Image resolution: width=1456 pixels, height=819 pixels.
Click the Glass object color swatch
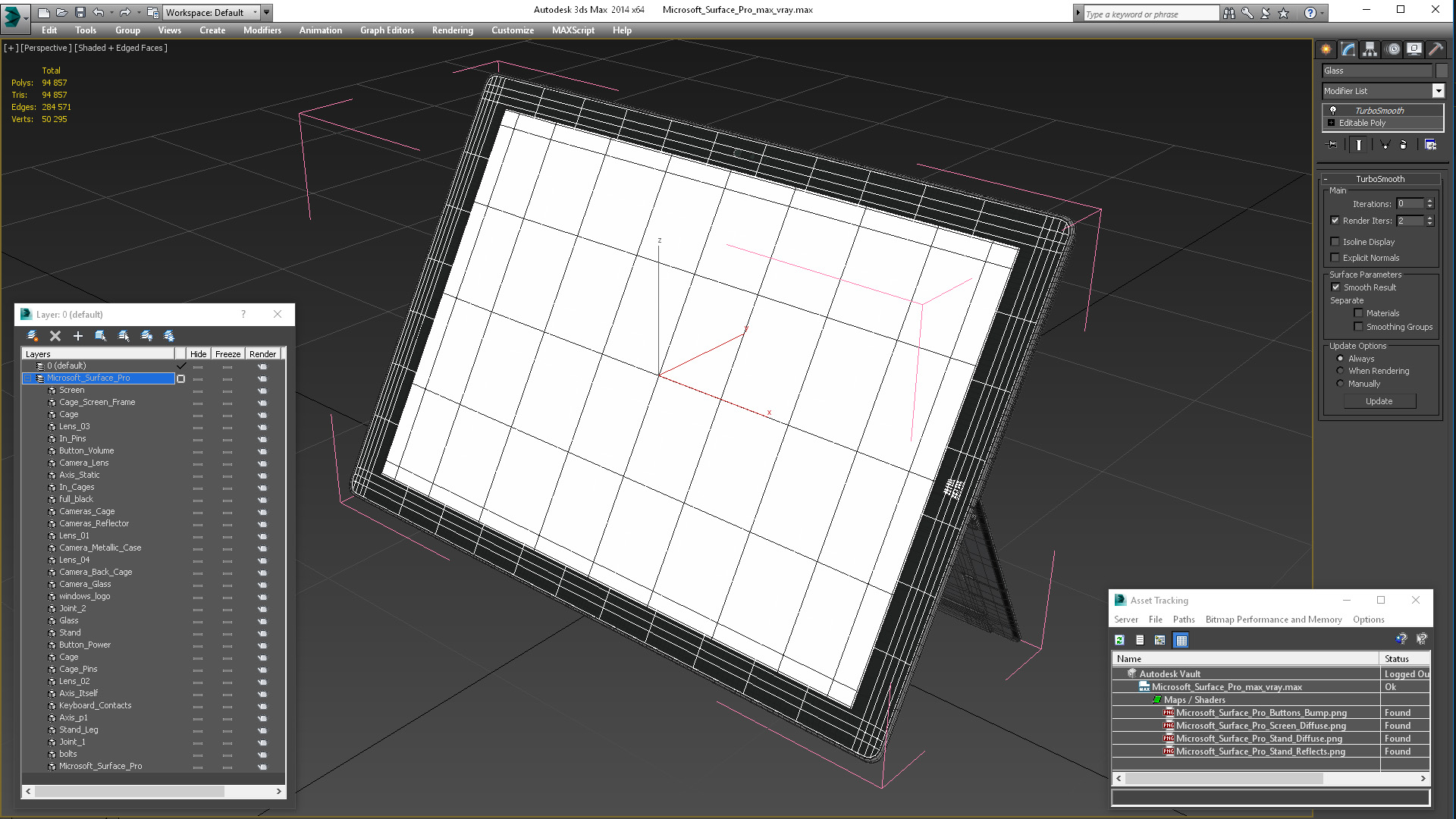(1442, 71)
